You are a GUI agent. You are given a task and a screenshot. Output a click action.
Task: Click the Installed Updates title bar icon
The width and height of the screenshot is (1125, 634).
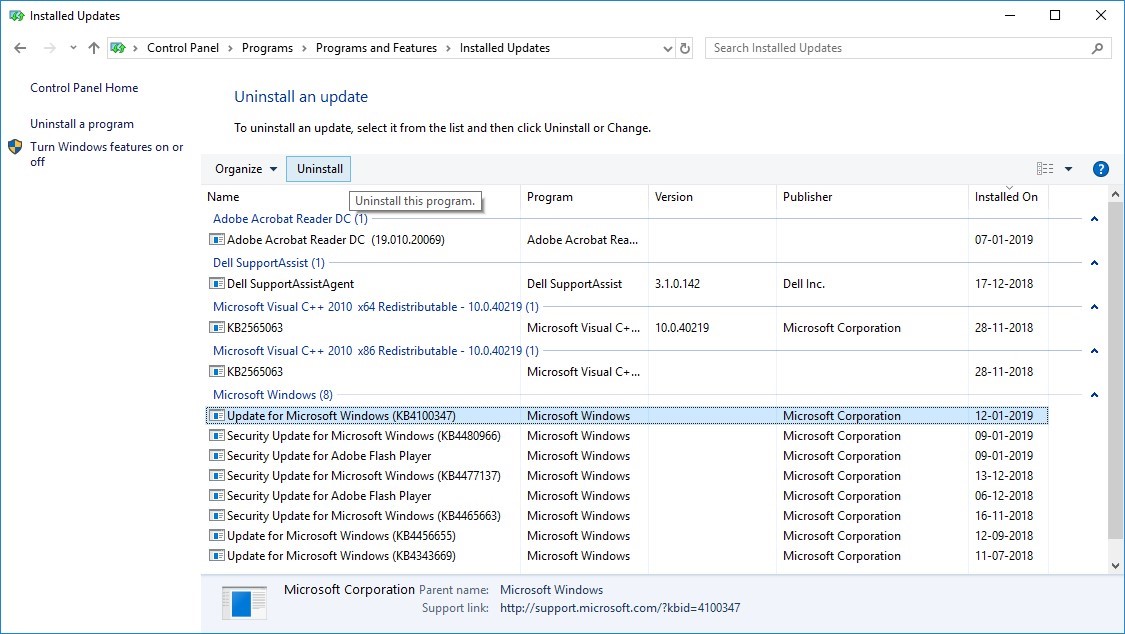[x=17, y=16]
